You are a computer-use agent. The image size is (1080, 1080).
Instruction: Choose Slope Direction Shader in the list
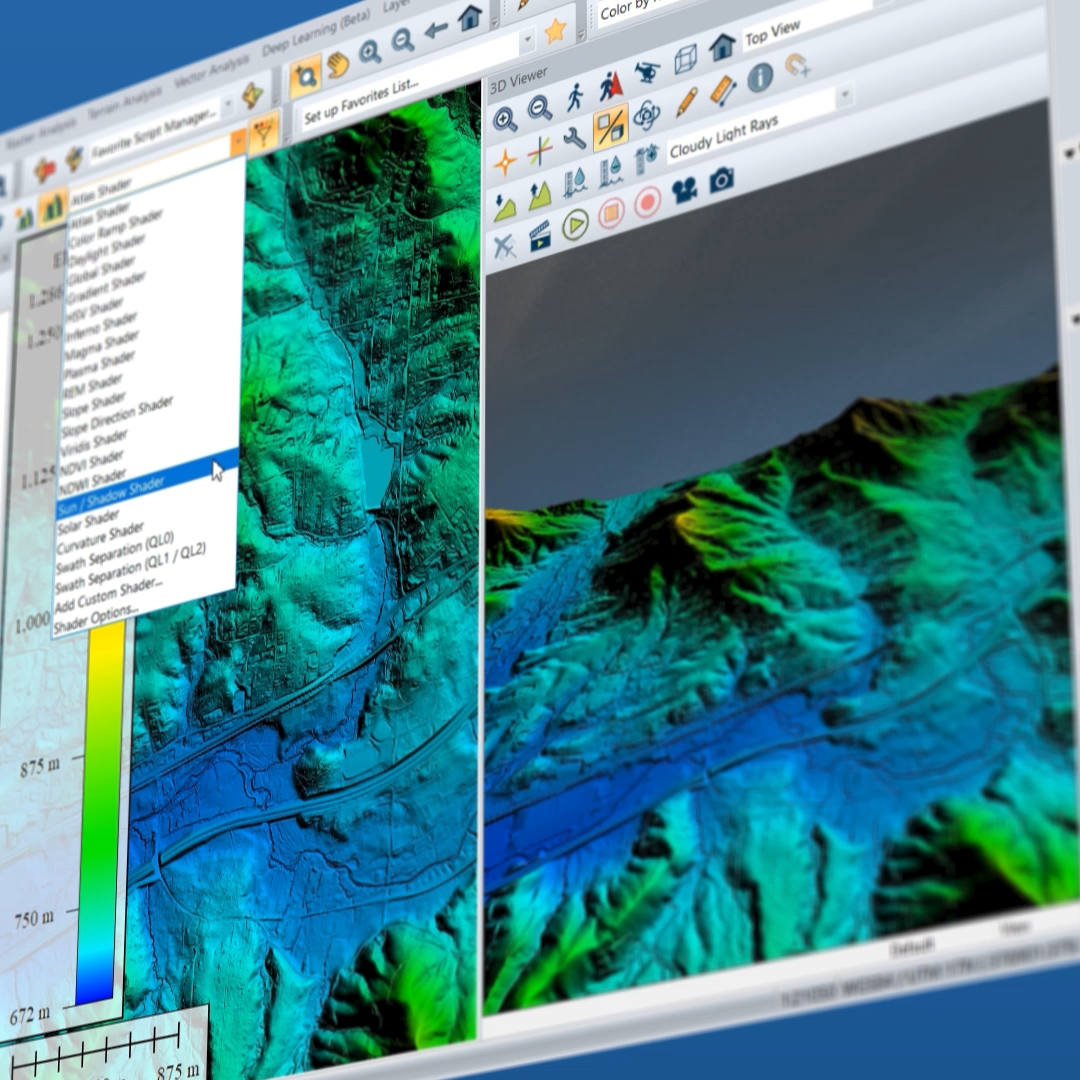tap(117, 416)
